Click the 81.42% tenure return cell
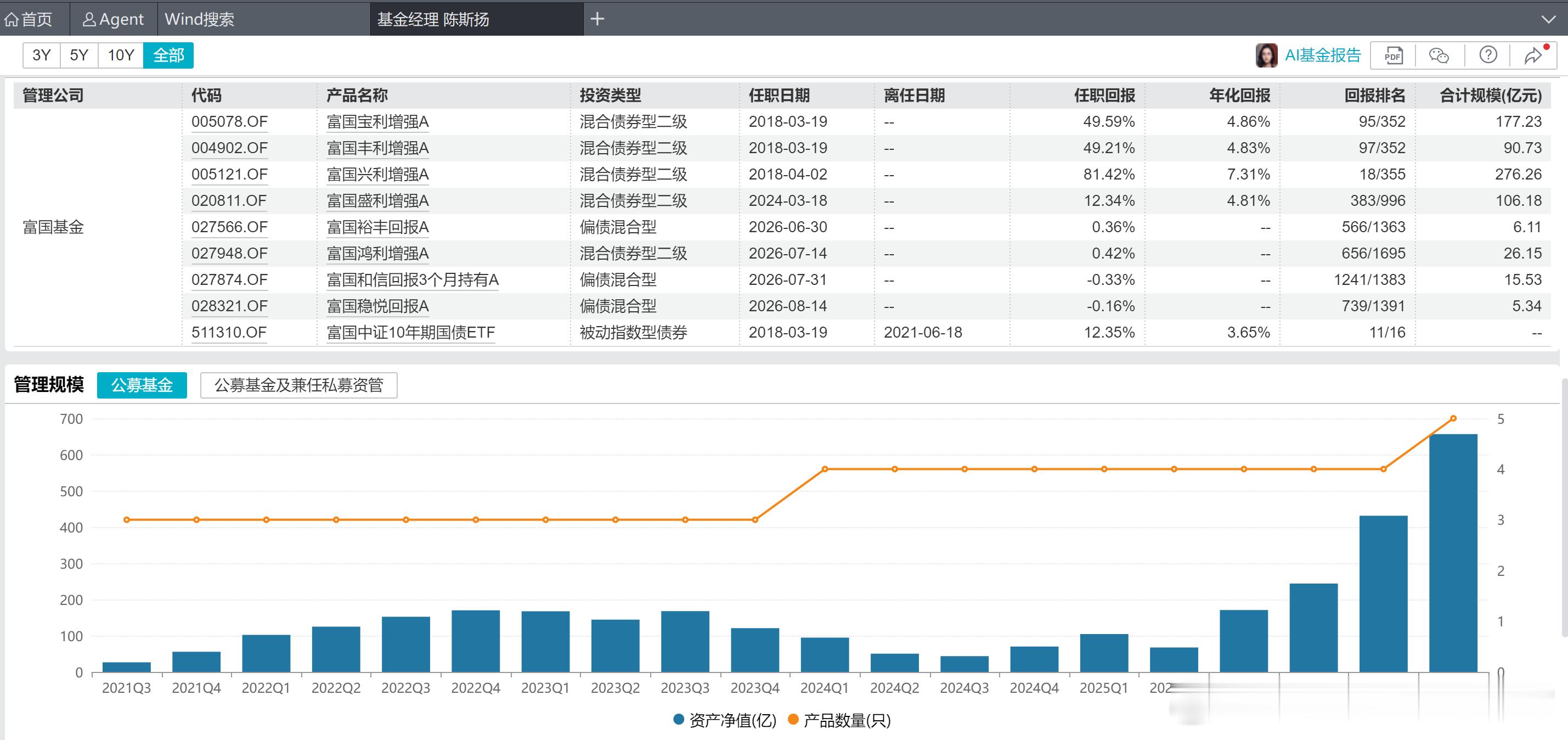 (x=1108, y=174)
